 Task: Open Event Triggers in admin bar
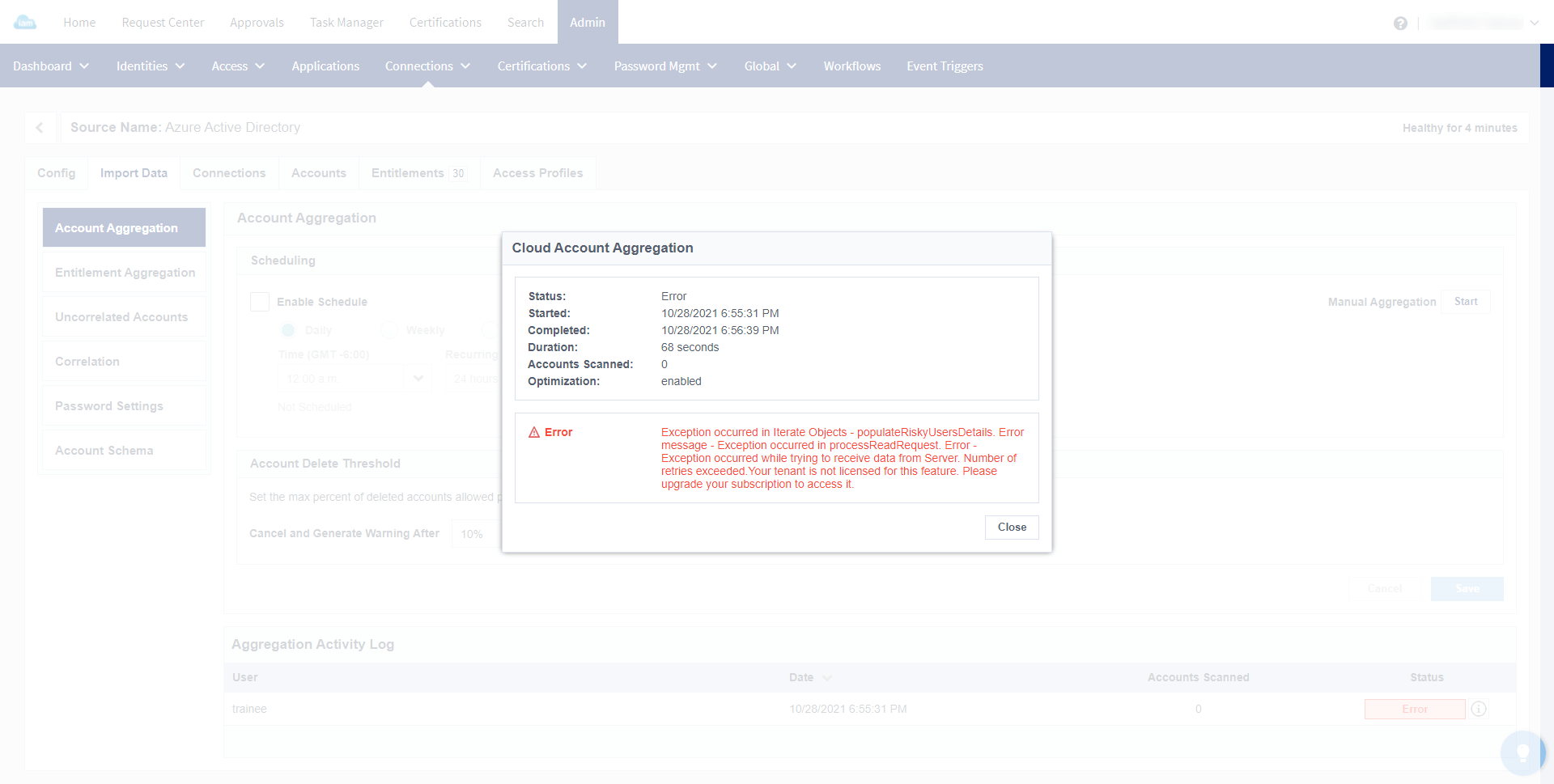(x=945, y=66)
